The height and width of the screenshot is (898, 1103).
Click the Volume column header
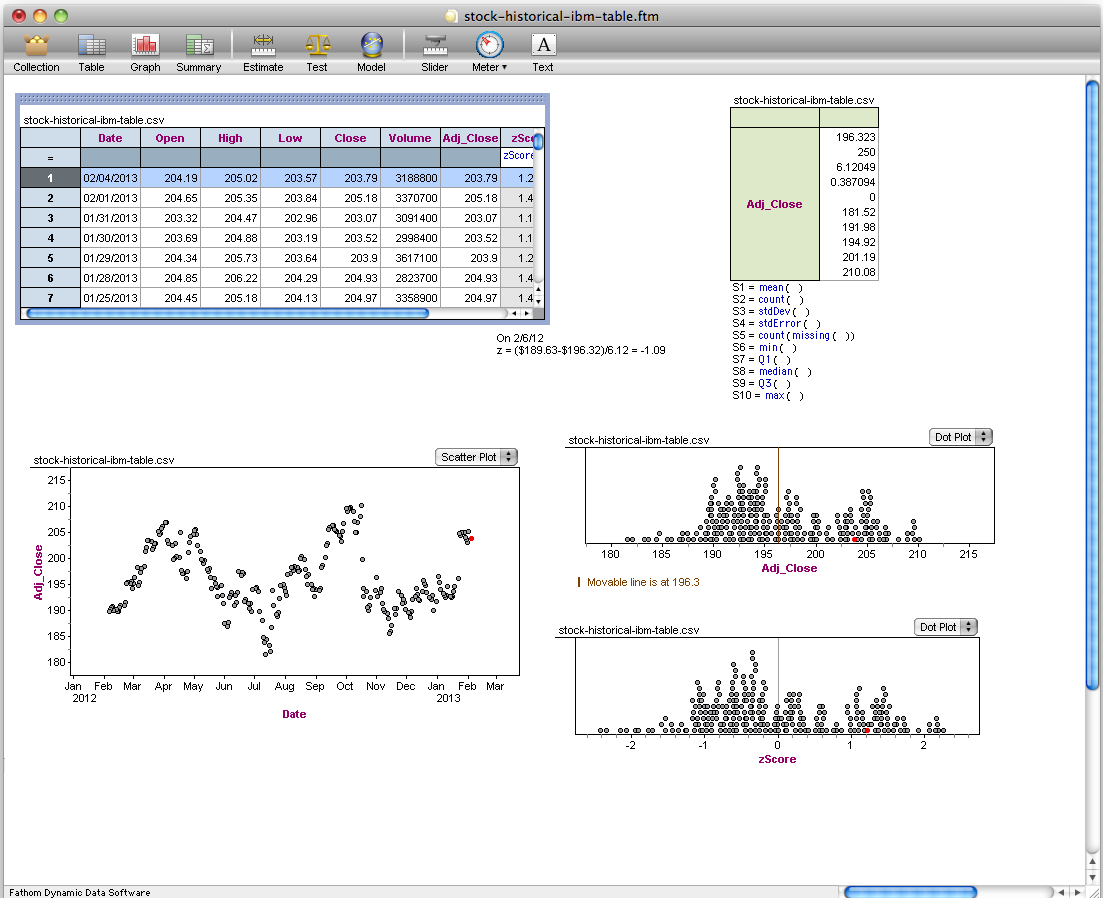(410, 138)
